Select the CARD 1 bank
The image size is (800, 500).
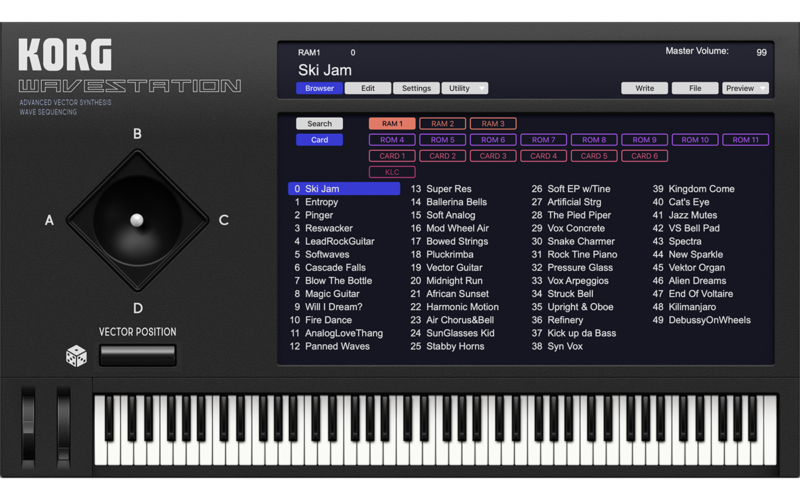[x=392, y=156]
